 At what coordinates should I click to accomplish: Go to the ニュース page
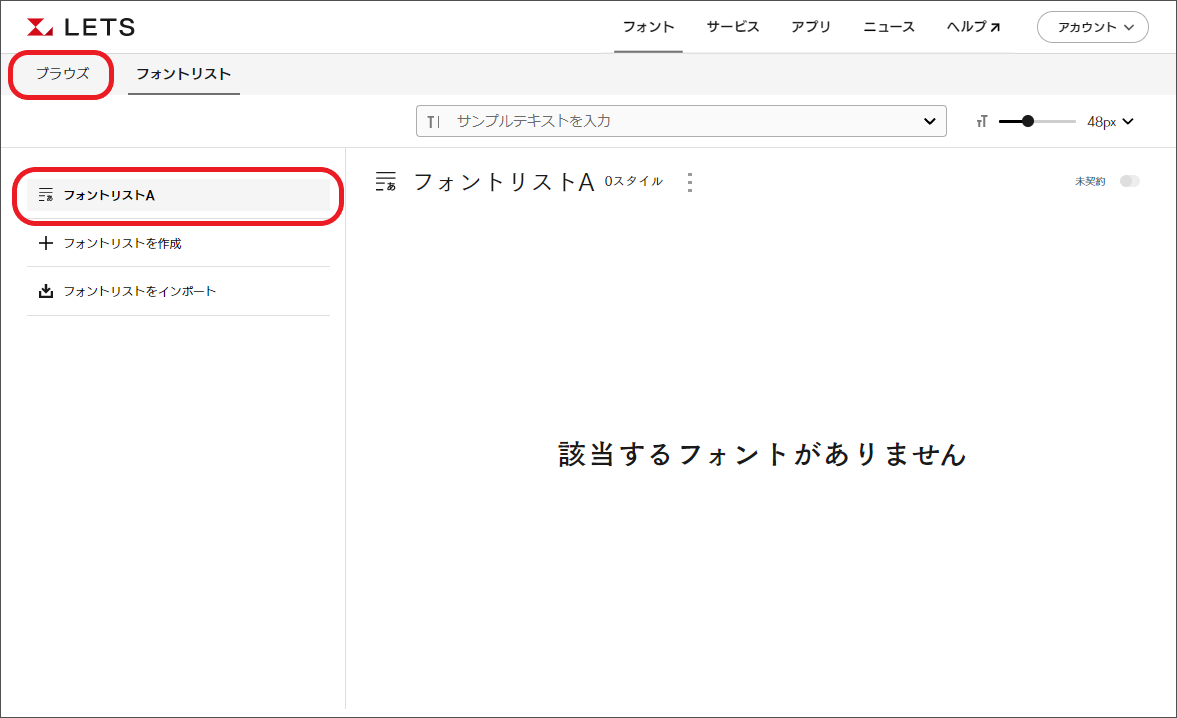tap(888, 27)
